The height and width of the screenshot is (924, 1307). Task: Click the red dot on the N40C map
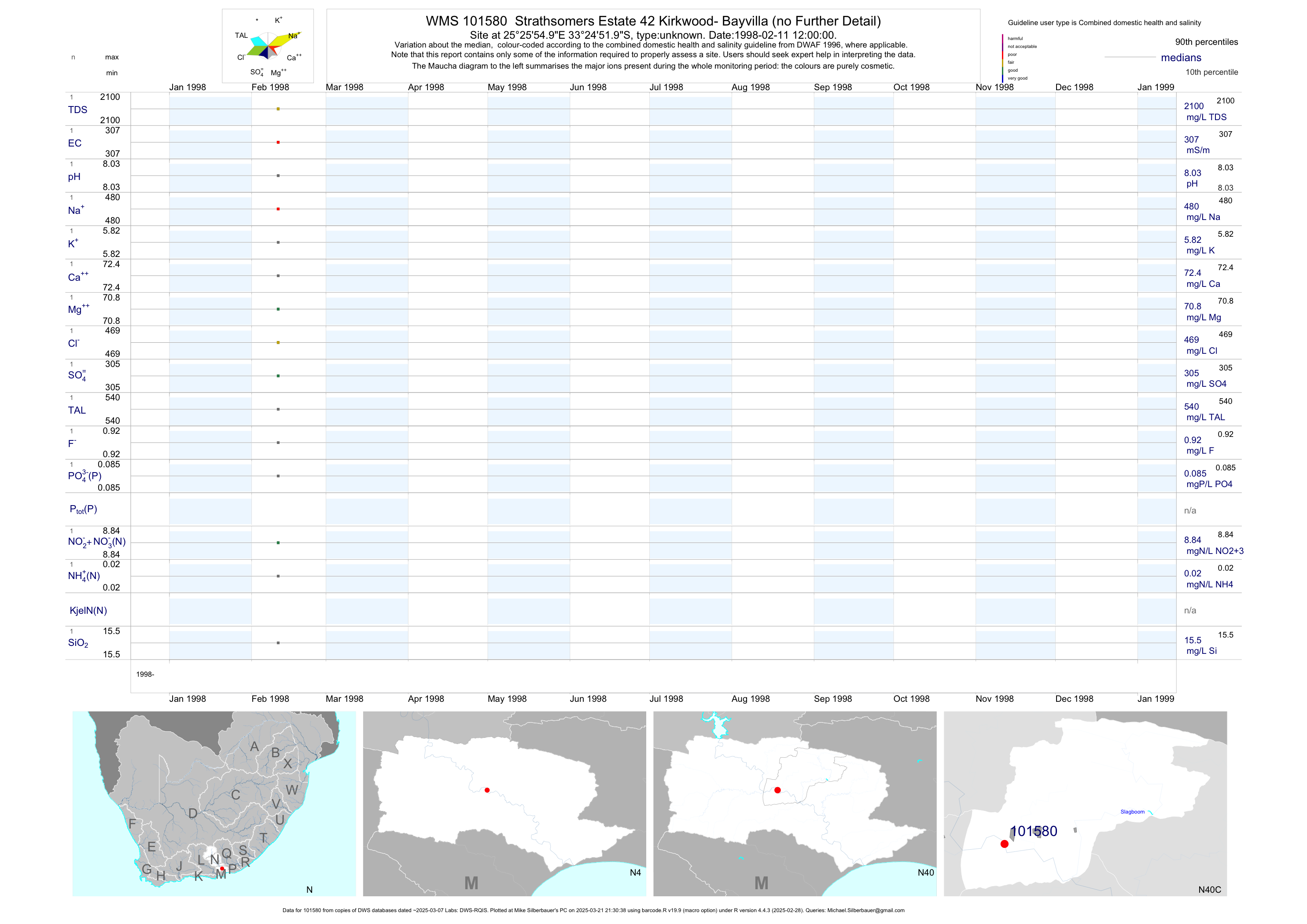(x=1004, y=844)
